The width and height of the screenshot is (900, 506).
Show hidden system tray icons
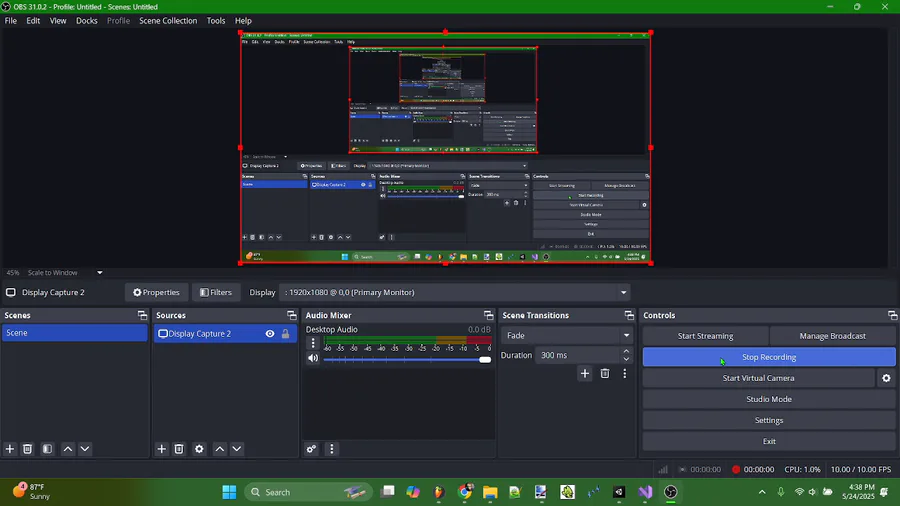(762, 492)
